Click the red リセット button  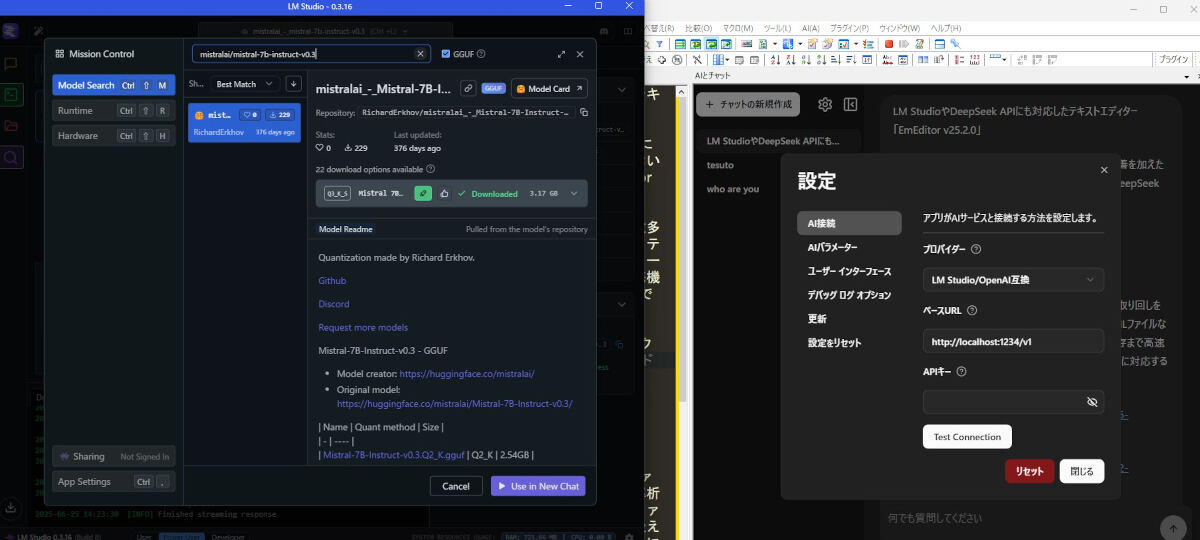pos(1029,471)
